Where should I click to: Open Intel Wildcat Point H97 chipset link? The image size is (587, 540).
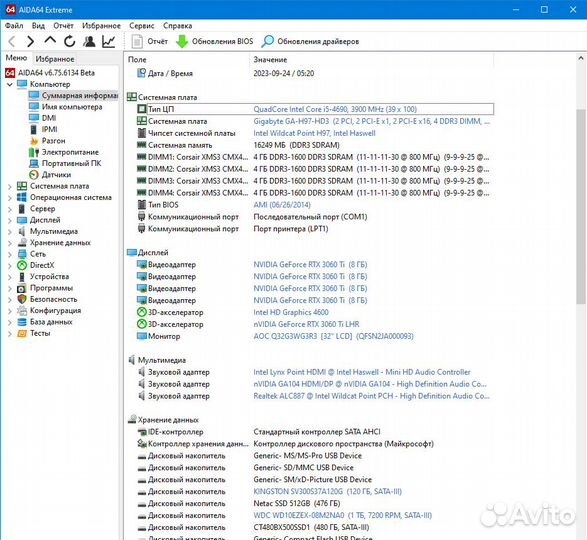tap(314, 133)
